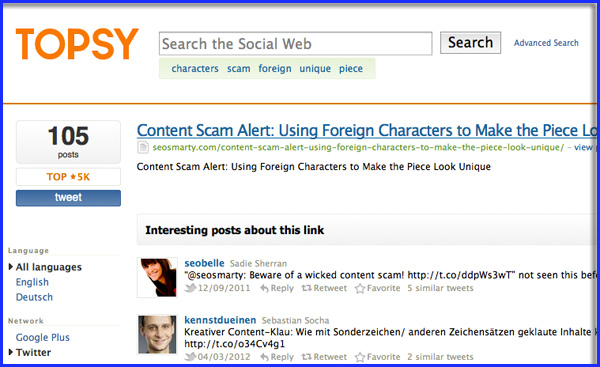This screenshot has height=367, width=600.
Task: Click the Retweet icon on kennstdueinen's tweet
Action: pyautogui.click(x=307, y=357)
